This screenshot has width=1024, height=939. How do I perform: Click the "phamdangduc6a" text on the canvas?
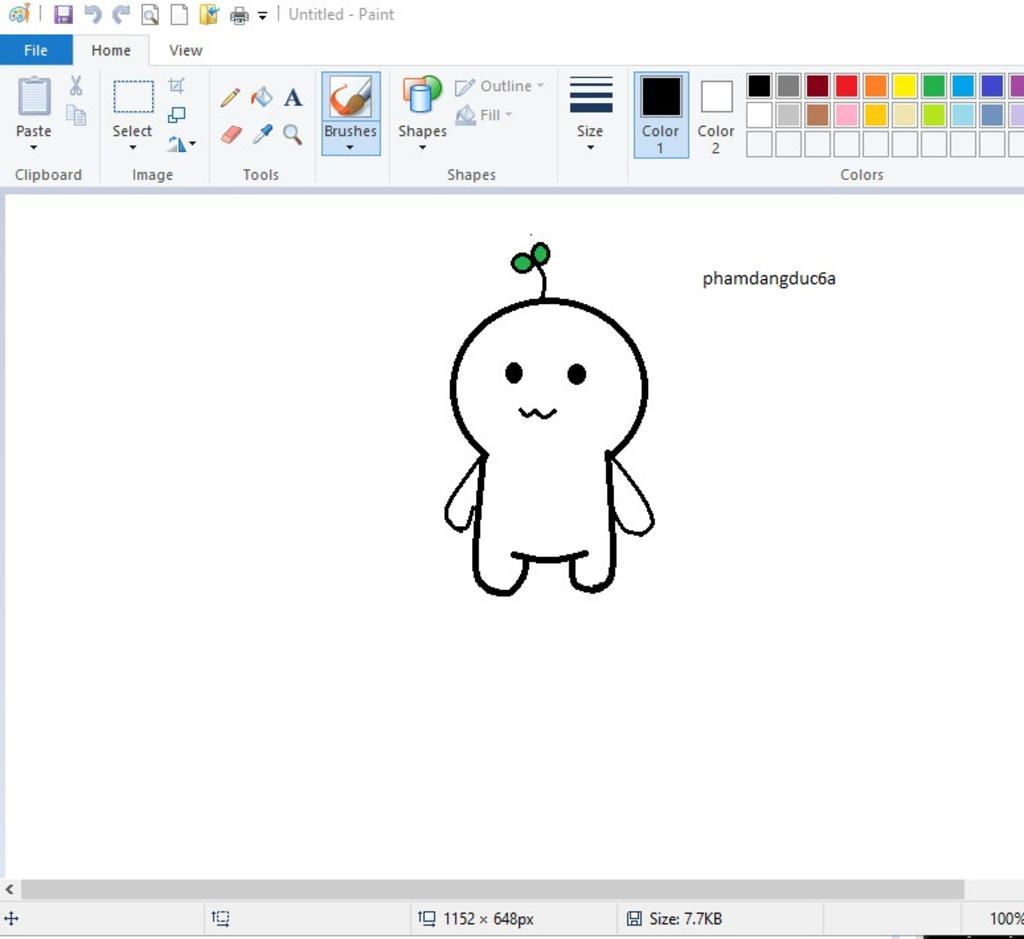click(769, 279)
